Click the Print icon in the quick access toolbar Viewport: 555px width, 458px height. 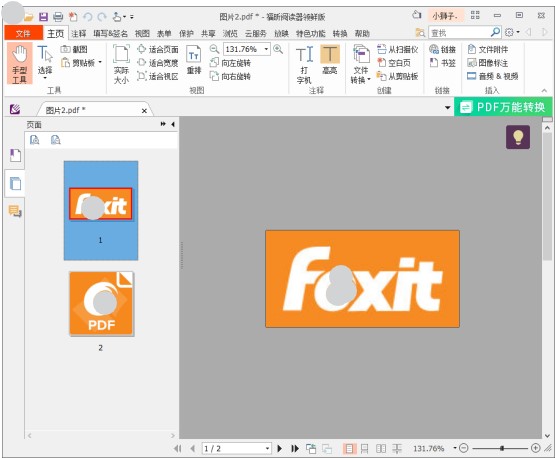point(58,17)
